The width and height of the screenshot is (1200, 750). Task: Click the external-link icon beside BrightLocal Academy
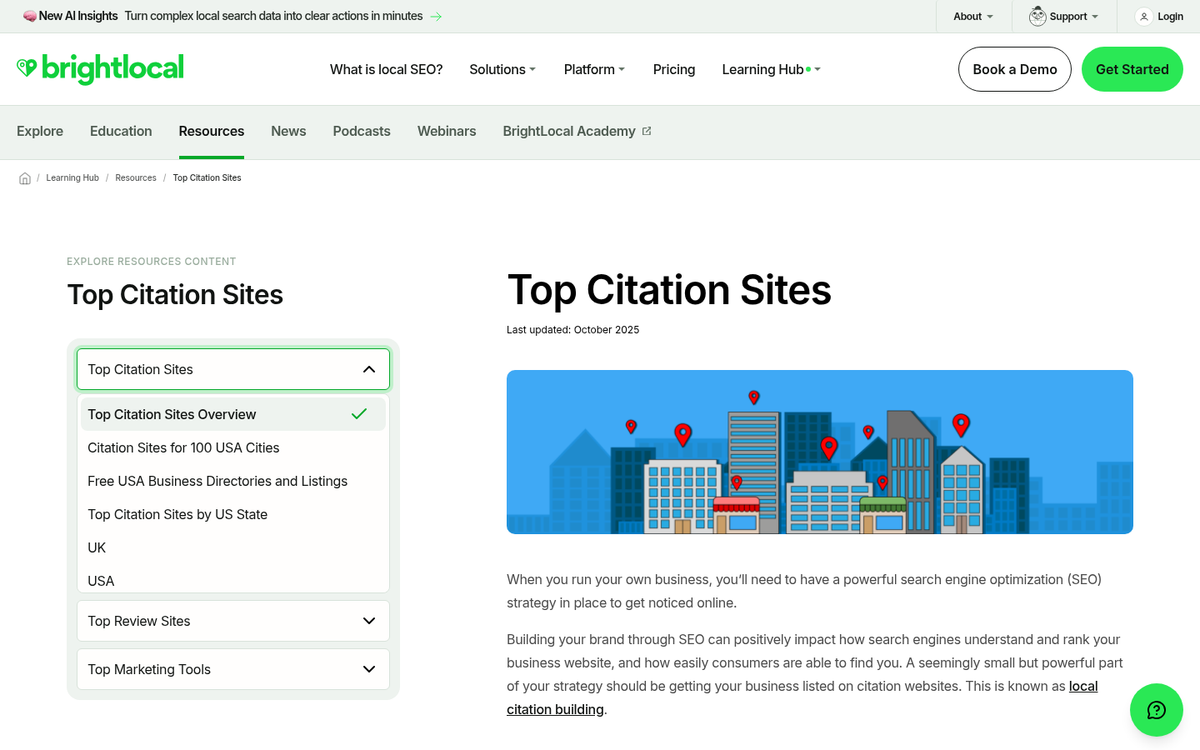point(647,130)
